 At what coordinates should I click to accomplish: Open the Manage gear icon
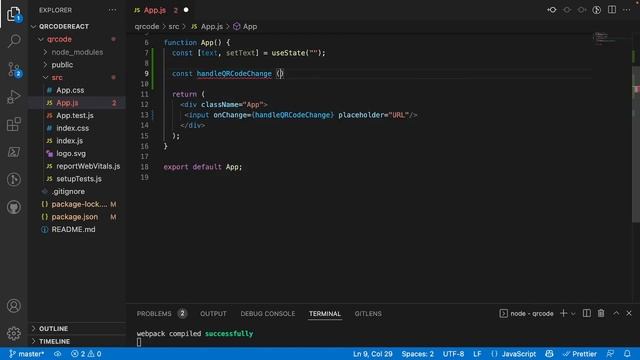coord(14,333)
